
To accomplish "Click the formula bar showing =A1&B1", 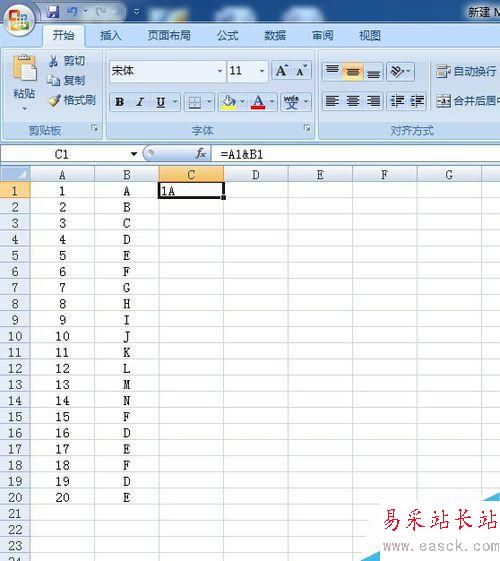I will pos(356,154).
